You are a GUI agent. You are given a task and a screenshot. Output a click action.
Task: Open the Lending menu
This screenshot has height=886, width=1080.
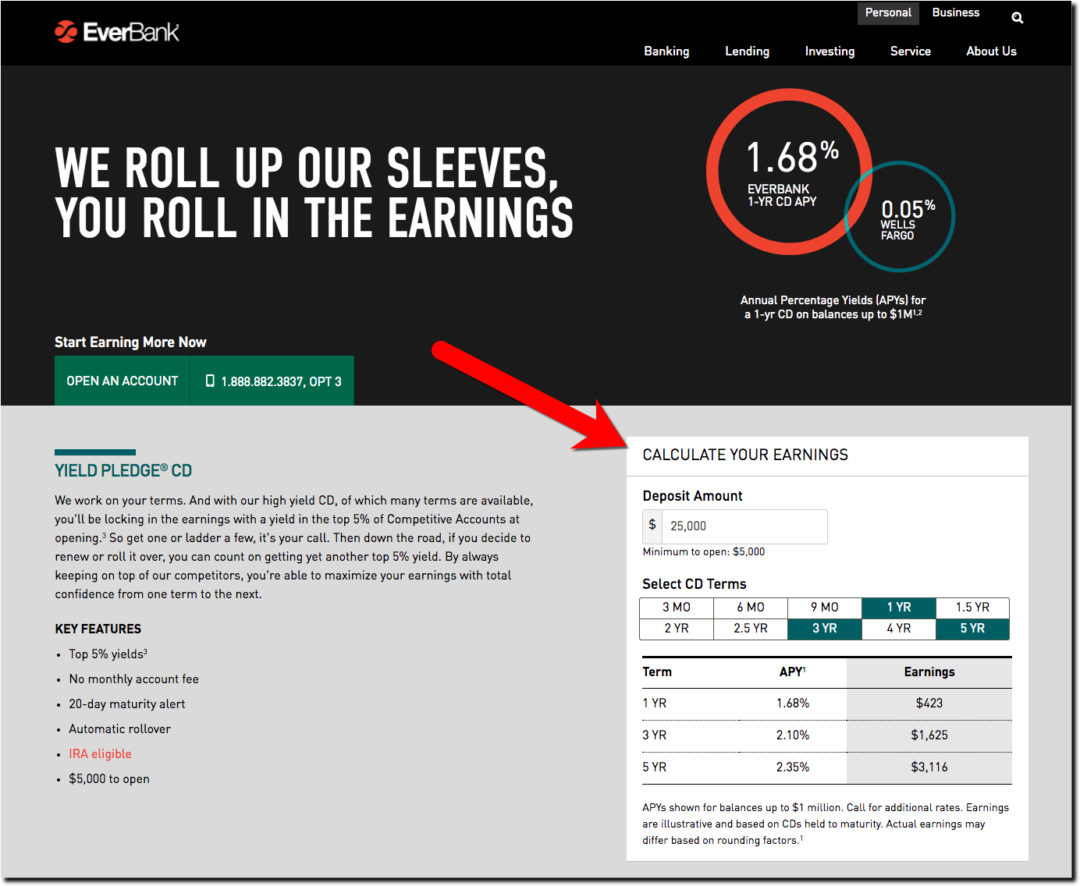click(x=747, y=51)
